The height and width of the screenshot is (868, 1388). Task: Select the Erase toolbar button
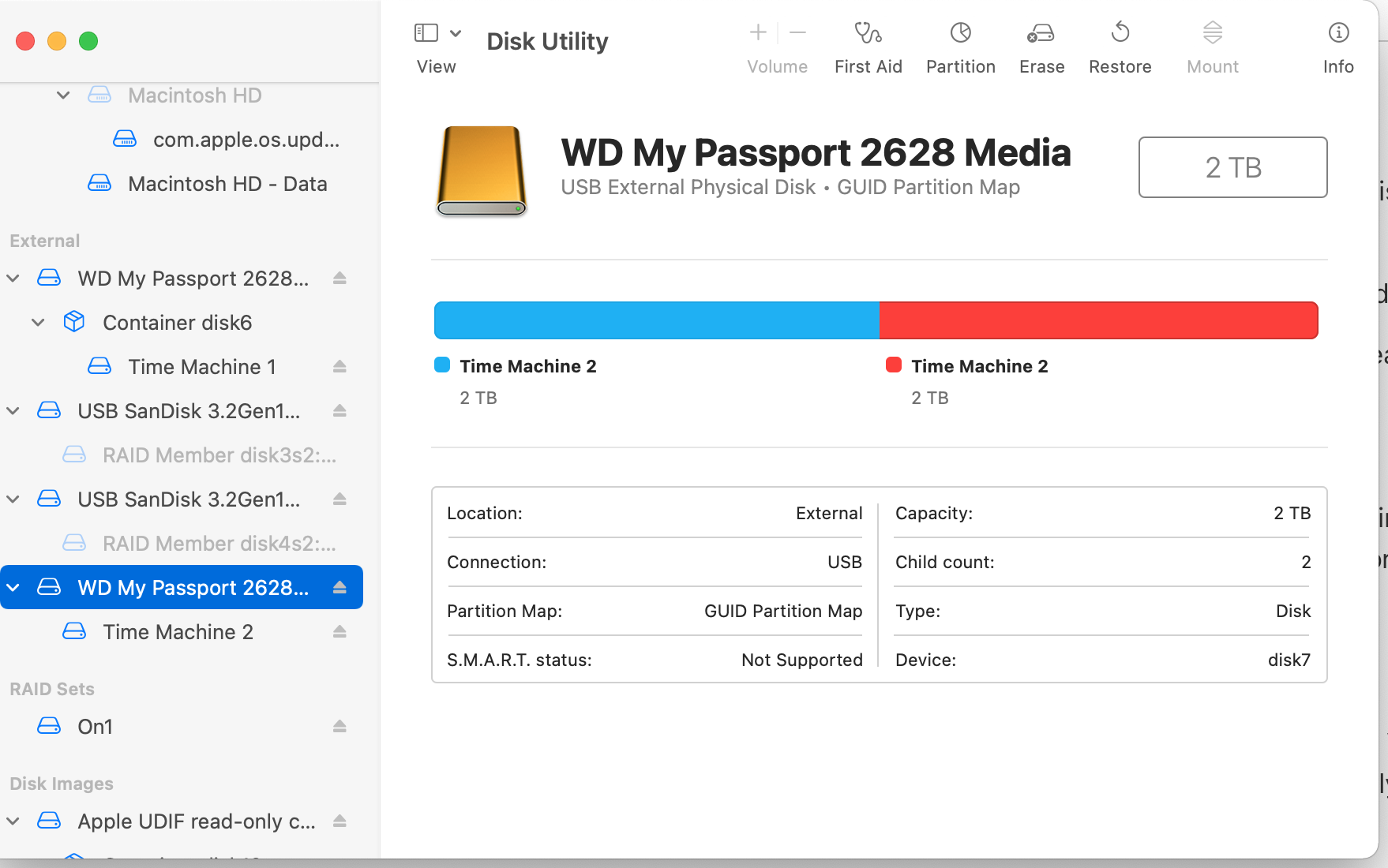point(1041,48)
